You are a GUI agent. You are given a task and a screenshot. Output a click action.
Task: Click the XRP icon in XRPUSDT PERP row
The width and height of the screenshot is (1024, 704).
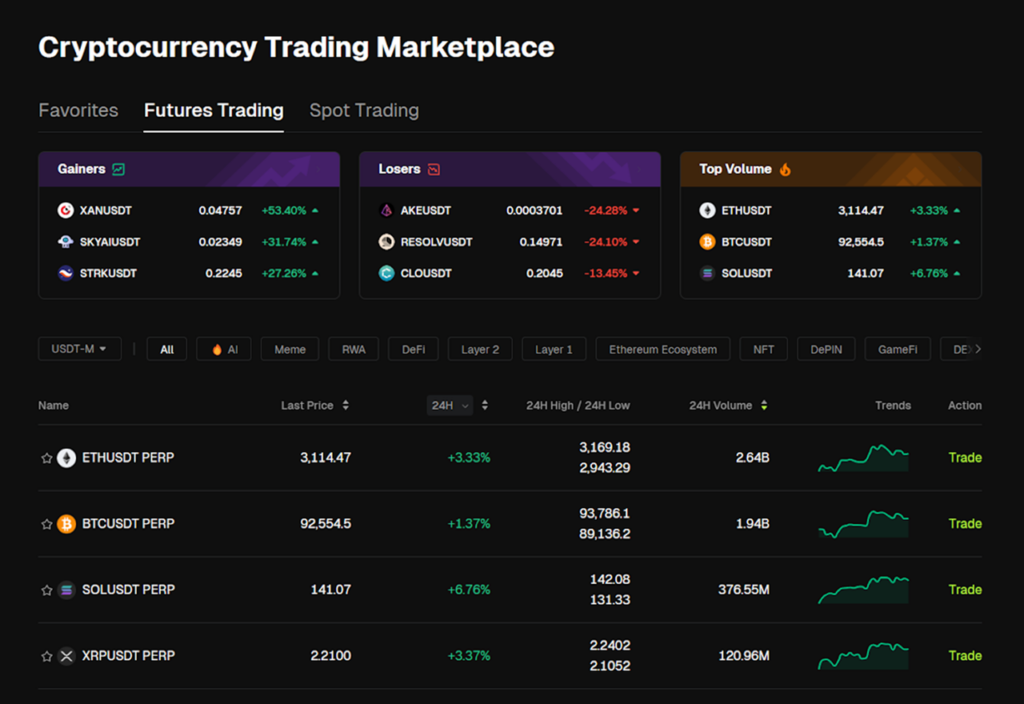[67, 655]
